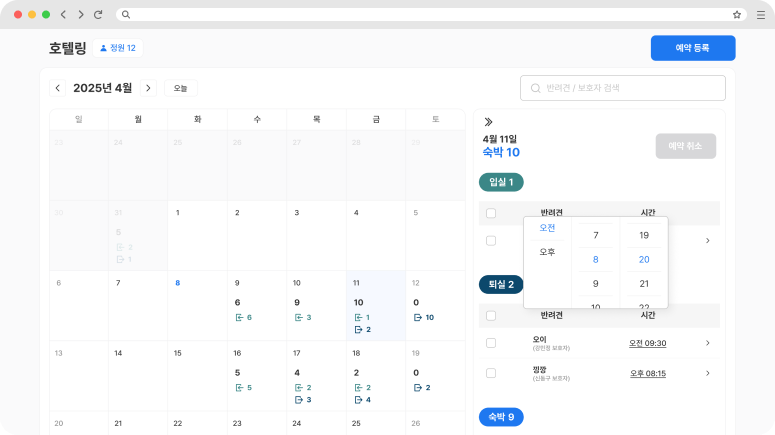Select April 1 calendar cell
The image size is (775, 435).
(197, 235)
